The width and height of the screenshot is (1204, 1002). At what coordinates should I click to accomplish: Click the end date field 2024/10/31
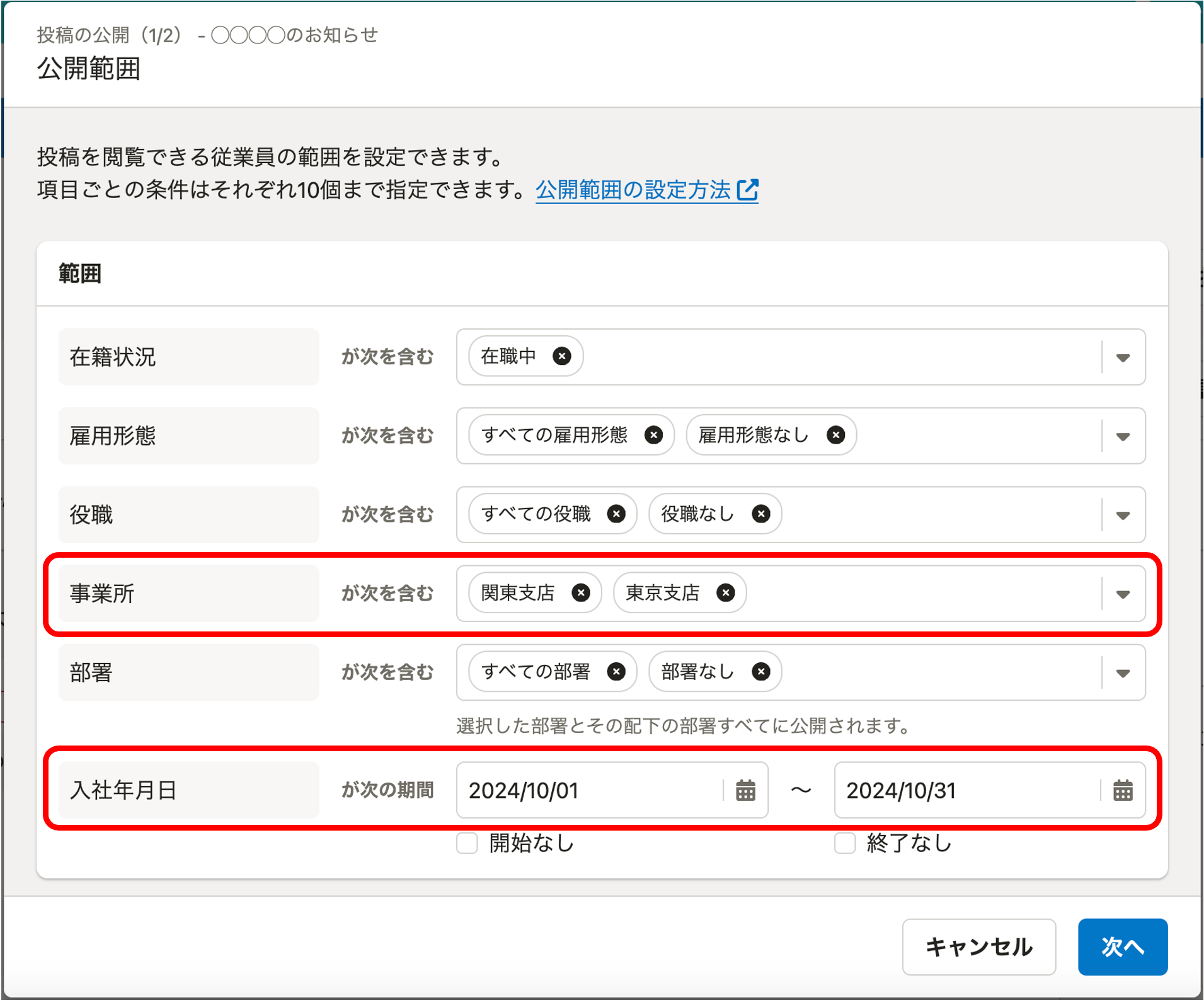[966, 790]
